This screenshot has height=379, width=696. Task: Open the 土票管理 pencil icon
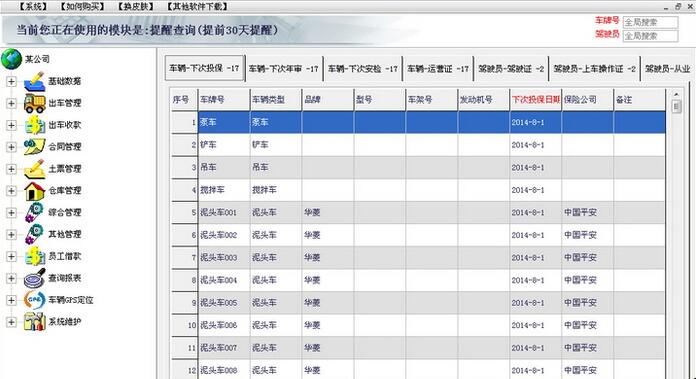[34, 169]
